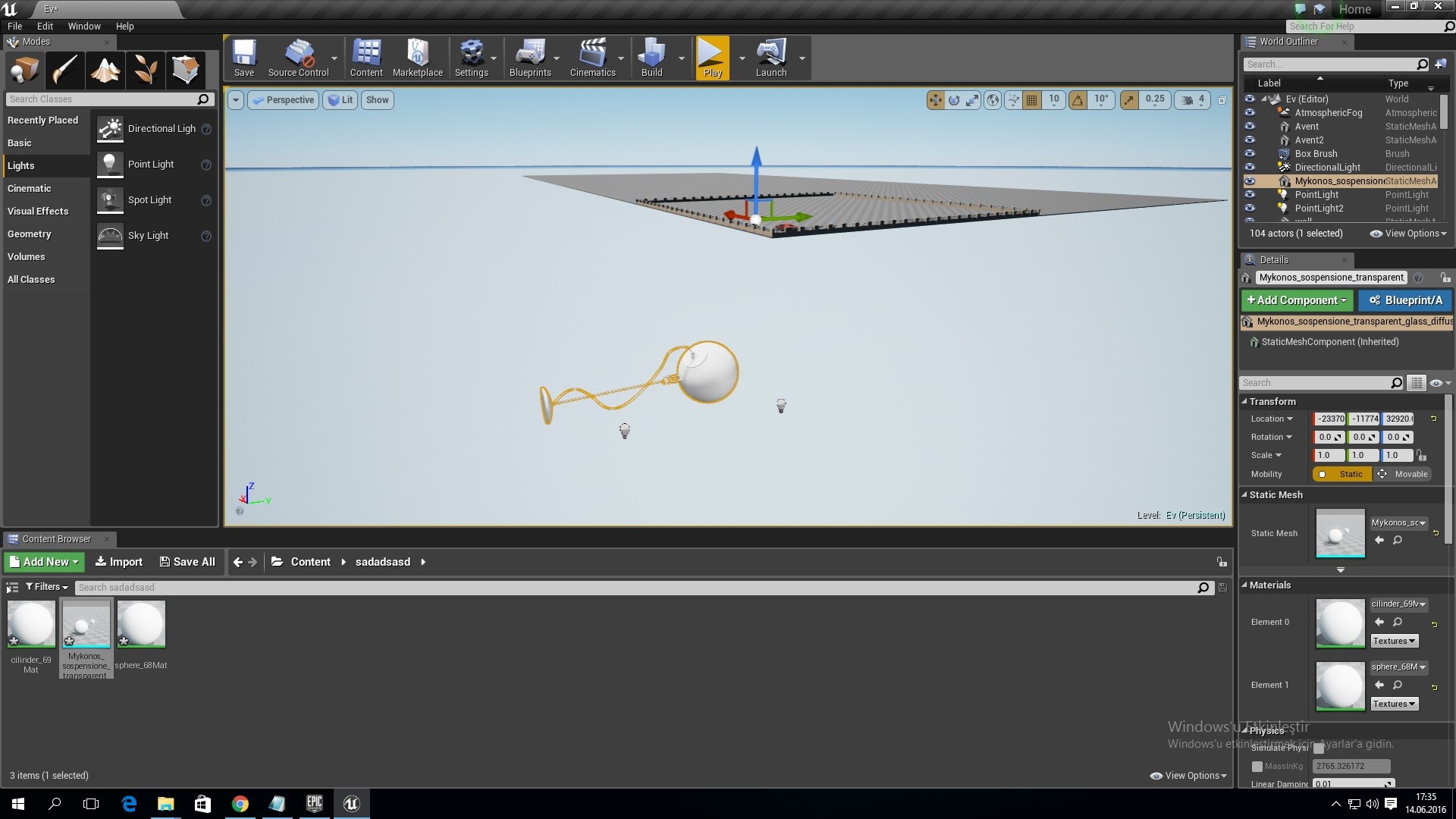
Task: Click the Launch toolbar icon
Action: 771,58
